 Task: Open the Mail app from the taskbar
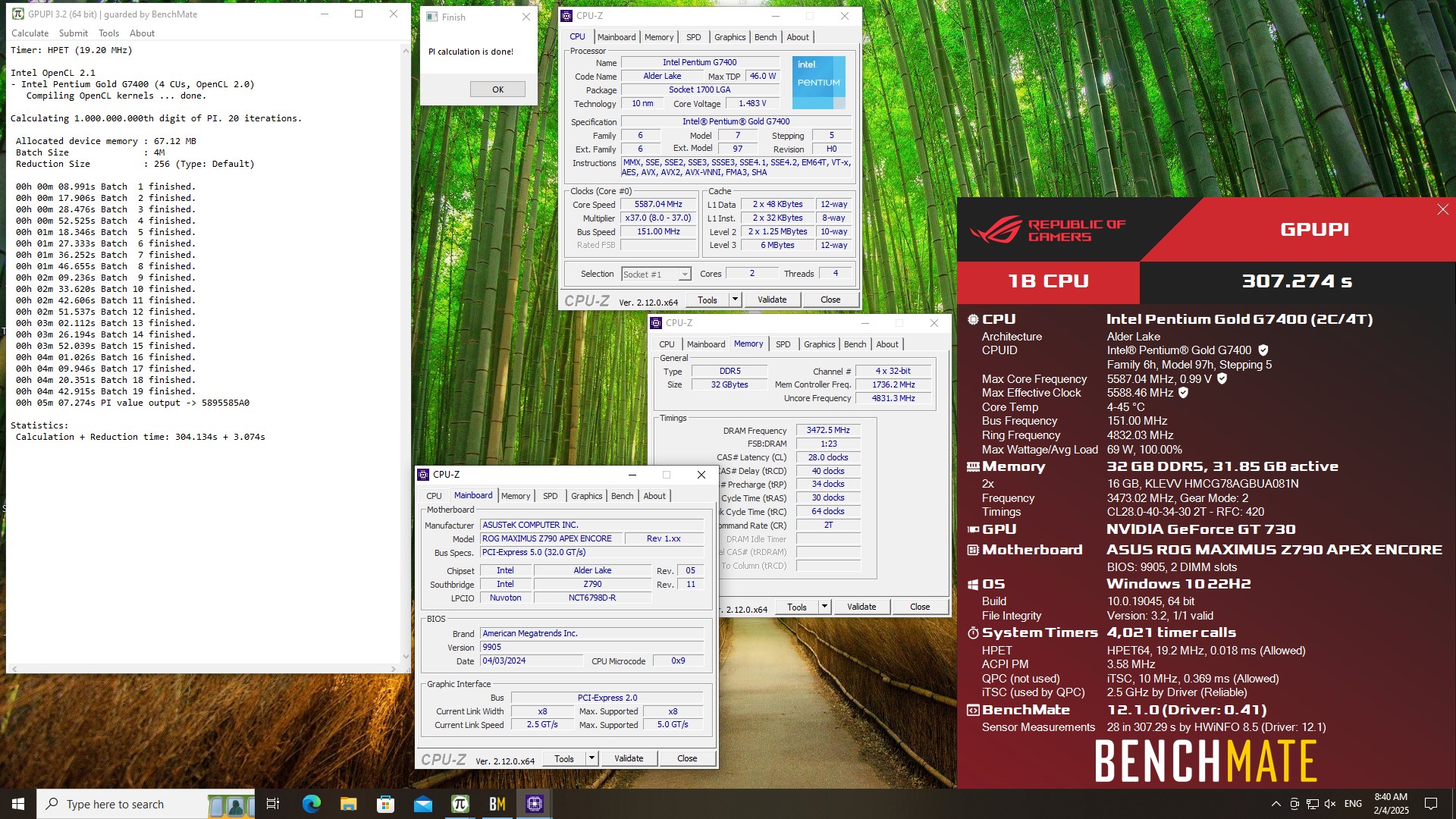tap(422, 804)
